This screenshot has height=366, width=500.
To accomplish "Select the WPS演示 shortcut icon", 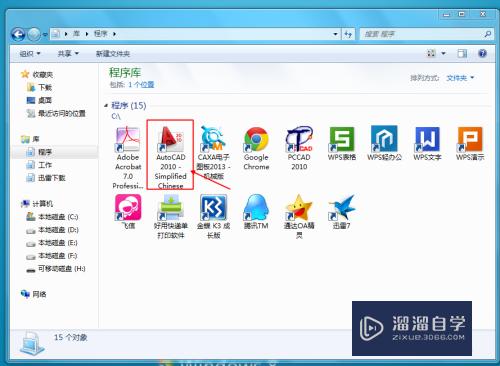I will coord(470,139).
